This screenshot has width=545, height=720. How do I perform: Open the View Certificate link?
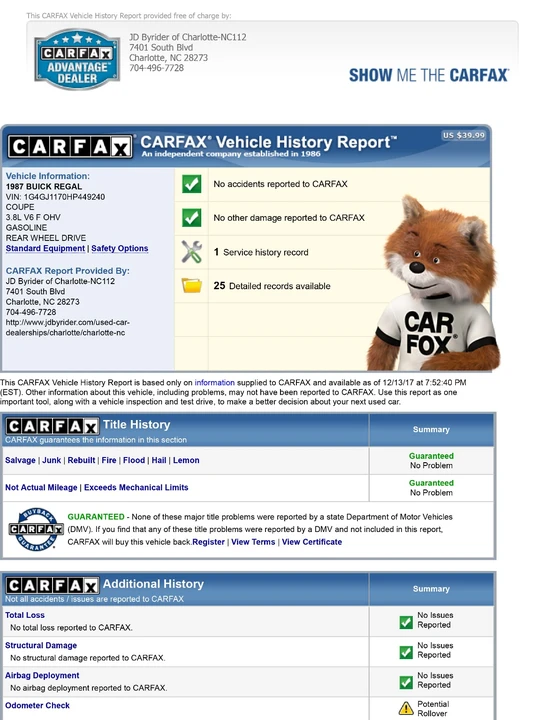[x=312, y=542]
